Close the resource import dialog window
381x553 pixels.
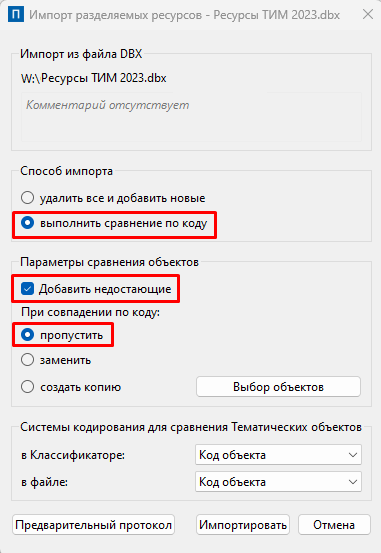tap(368, 14)
